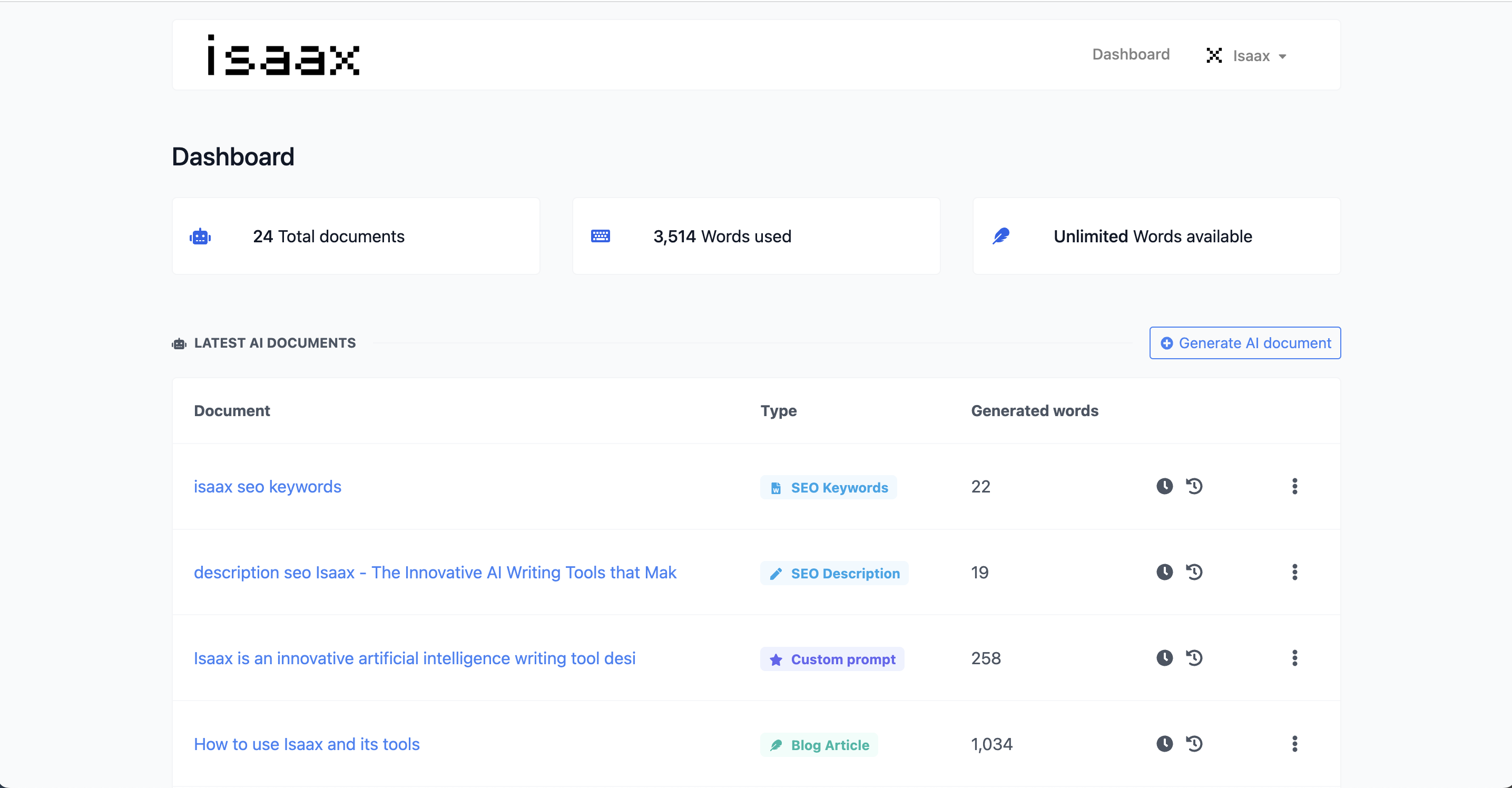1512x788 pixels.
Task: Select the Isaax account menu in header
Action: point(1248,55)
